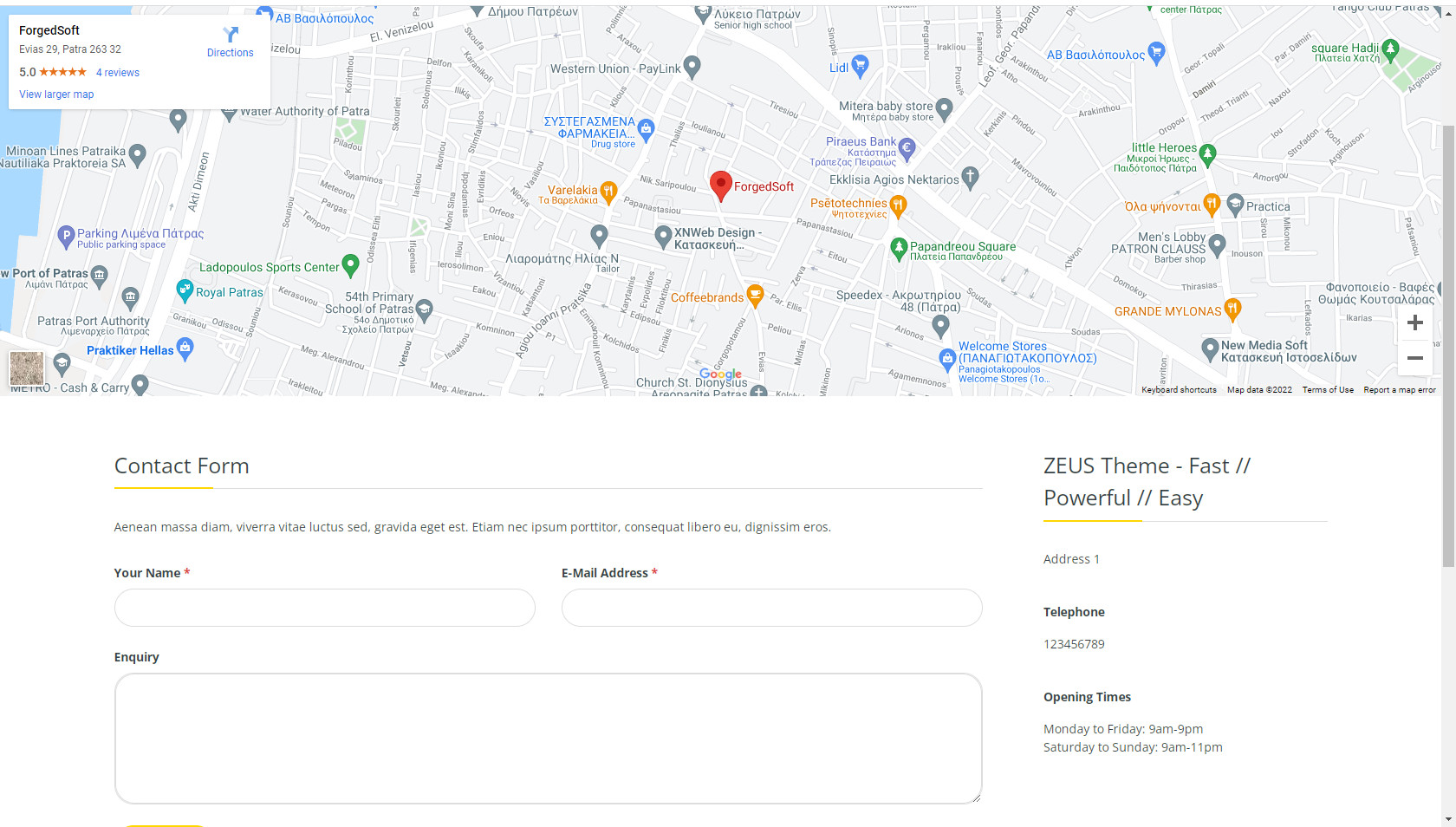Click the Report a map error link
Screen dimensions: 1456x827
[x=1400, y=390]
